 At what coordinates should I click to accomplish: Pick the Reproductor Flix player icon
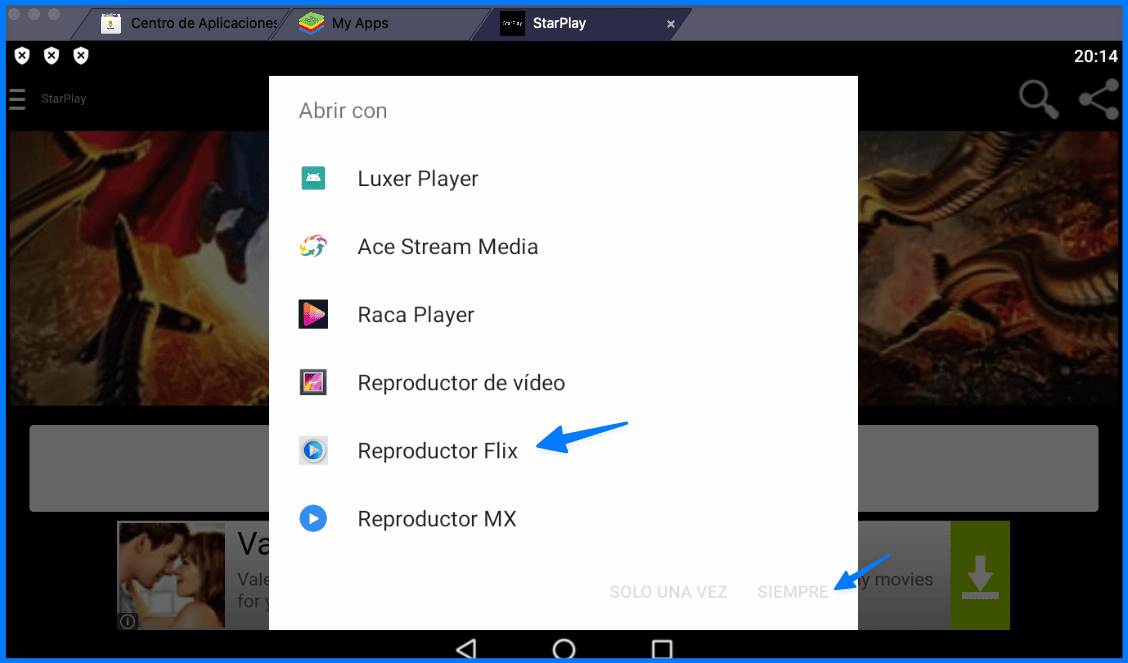coord(313,450)
